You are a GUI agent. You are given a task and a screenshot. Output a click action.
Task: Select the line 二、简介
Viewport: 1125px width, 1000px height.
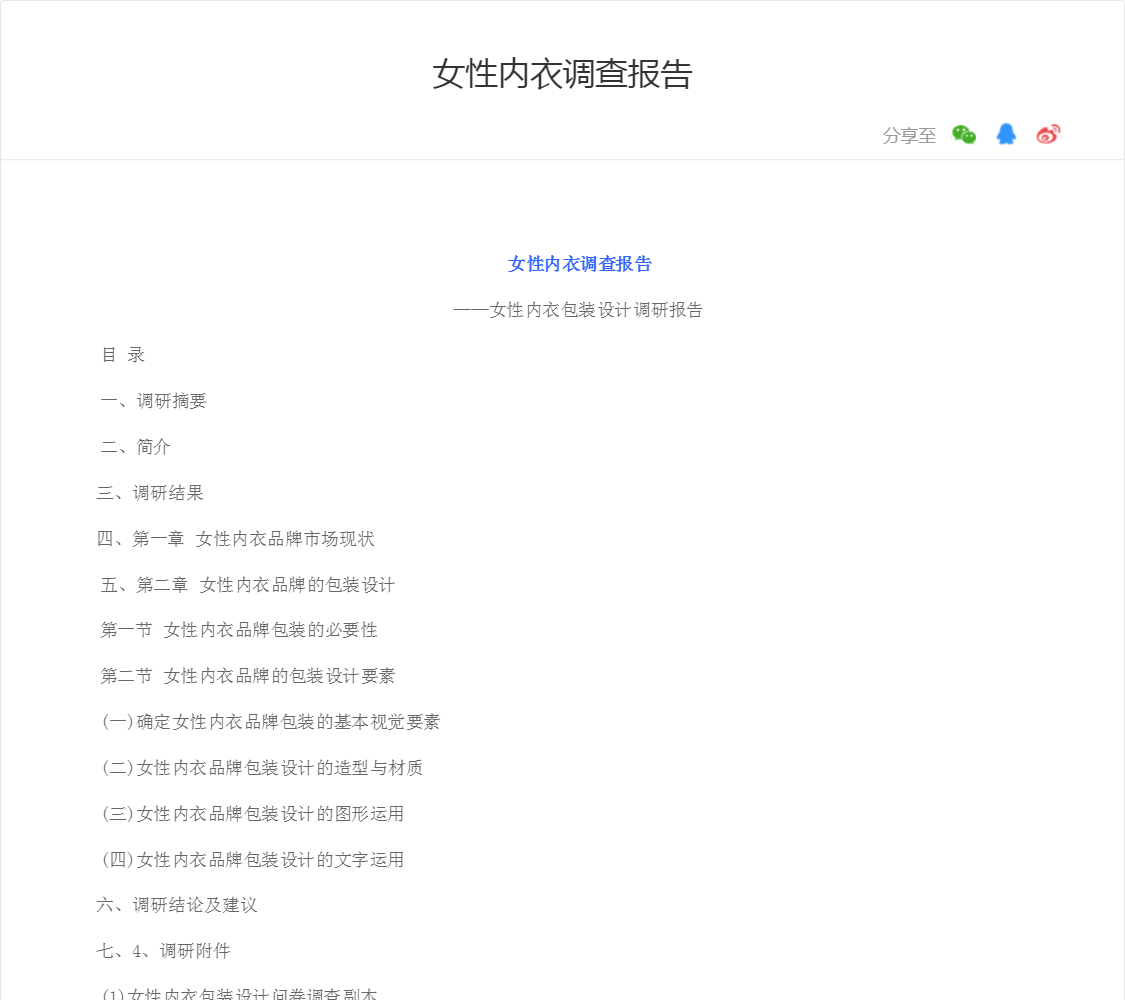coord(136,447)
